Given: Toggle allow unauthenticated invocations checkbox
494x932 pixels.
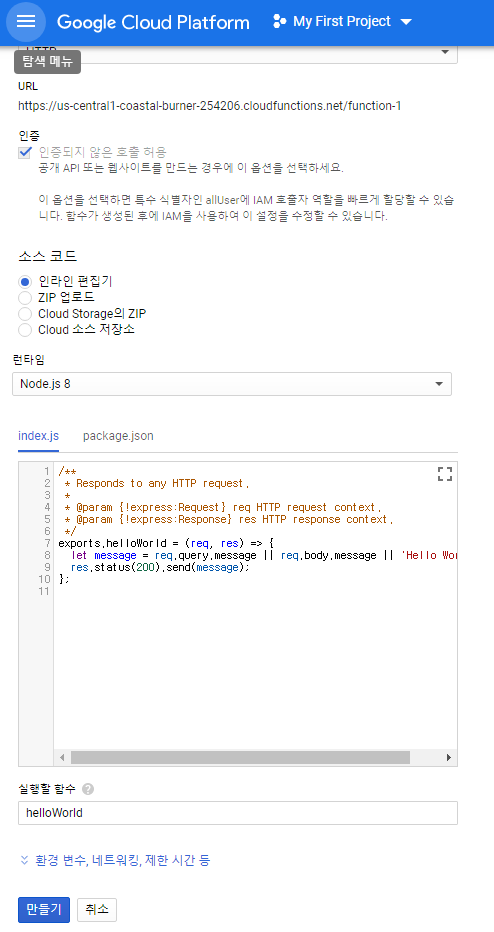Looking at the screenshot, I should coord(25,153).
